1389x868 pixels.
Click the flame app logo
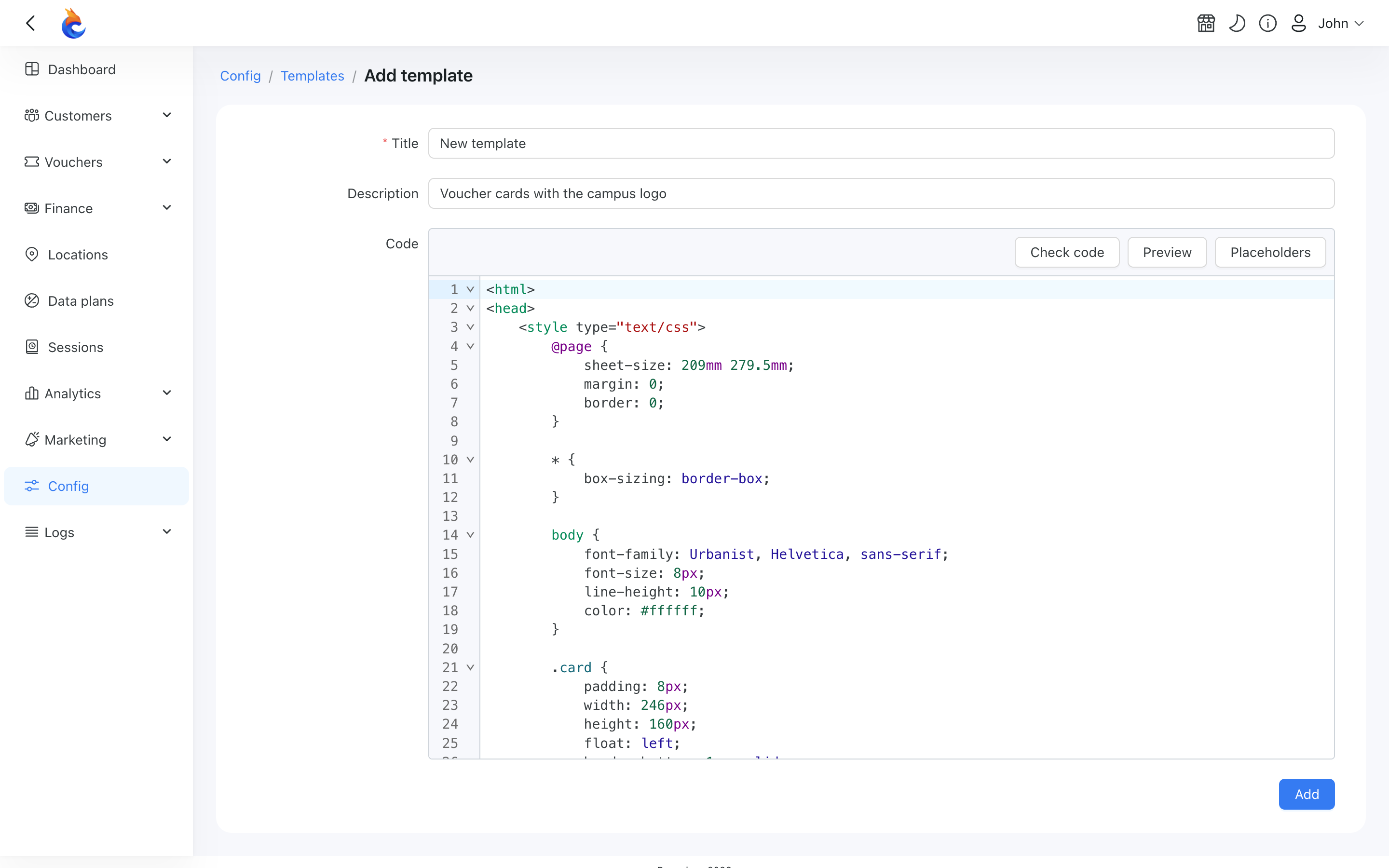(73, 23)
